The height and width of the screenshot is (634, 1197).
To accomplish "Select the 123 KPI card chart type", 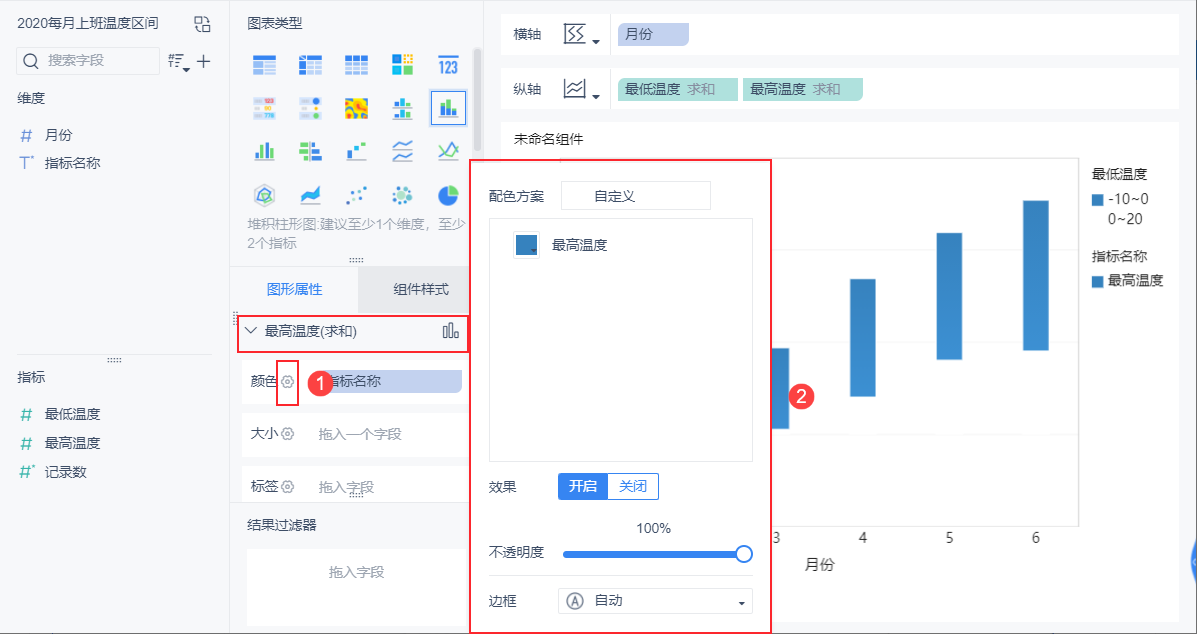I will (448, 65).
